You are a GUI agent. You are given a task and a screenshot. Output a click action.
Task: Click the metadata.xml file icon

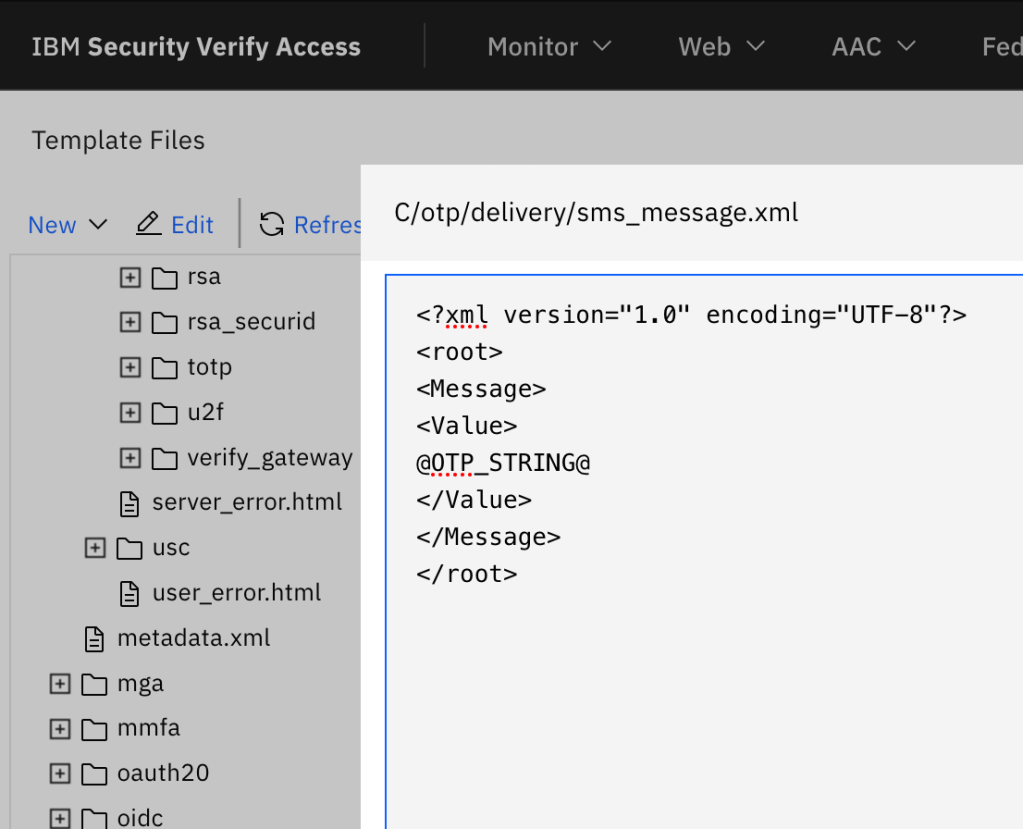coord(95,639)
